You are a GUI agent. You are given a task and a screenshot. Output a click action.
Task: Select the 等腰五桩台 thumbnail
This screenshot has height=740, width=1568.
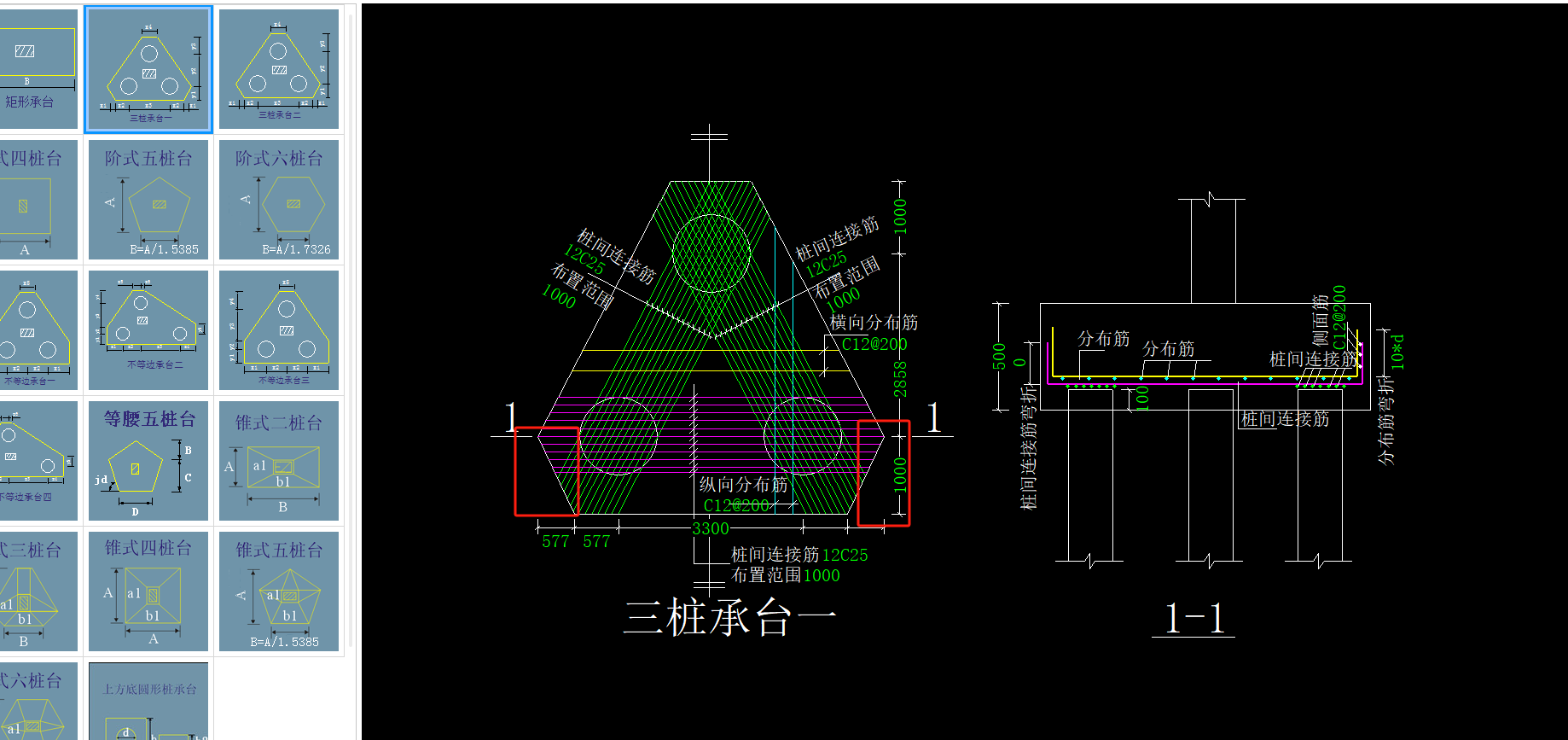click(148, 461)
